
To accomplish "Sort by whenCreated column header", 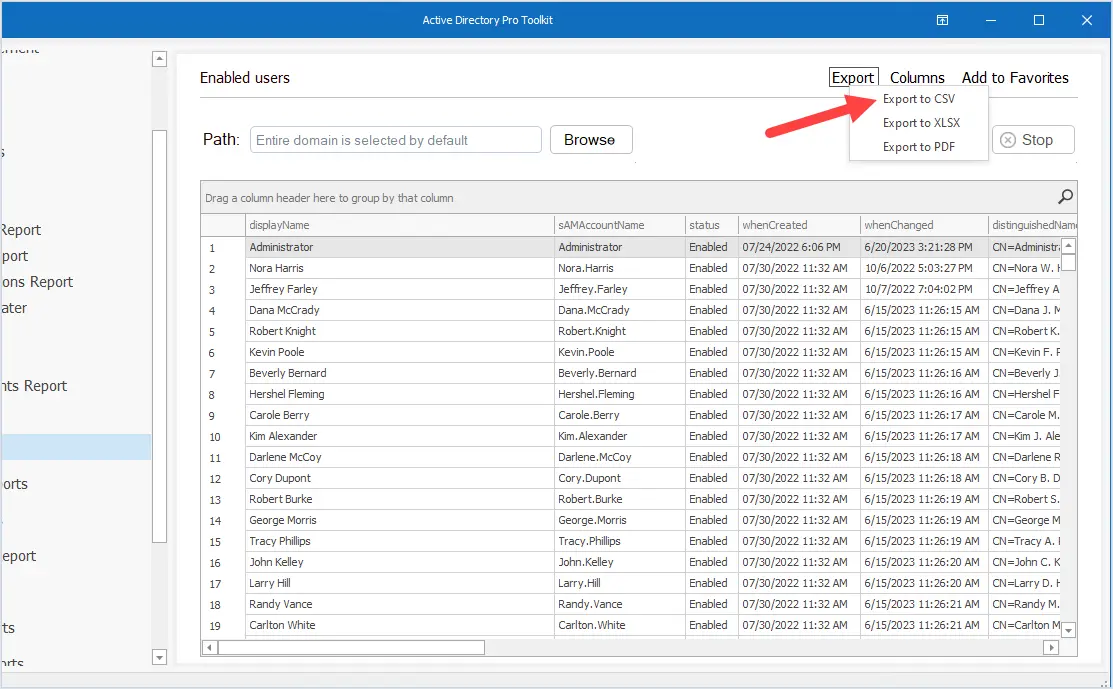I will (799, 225).
